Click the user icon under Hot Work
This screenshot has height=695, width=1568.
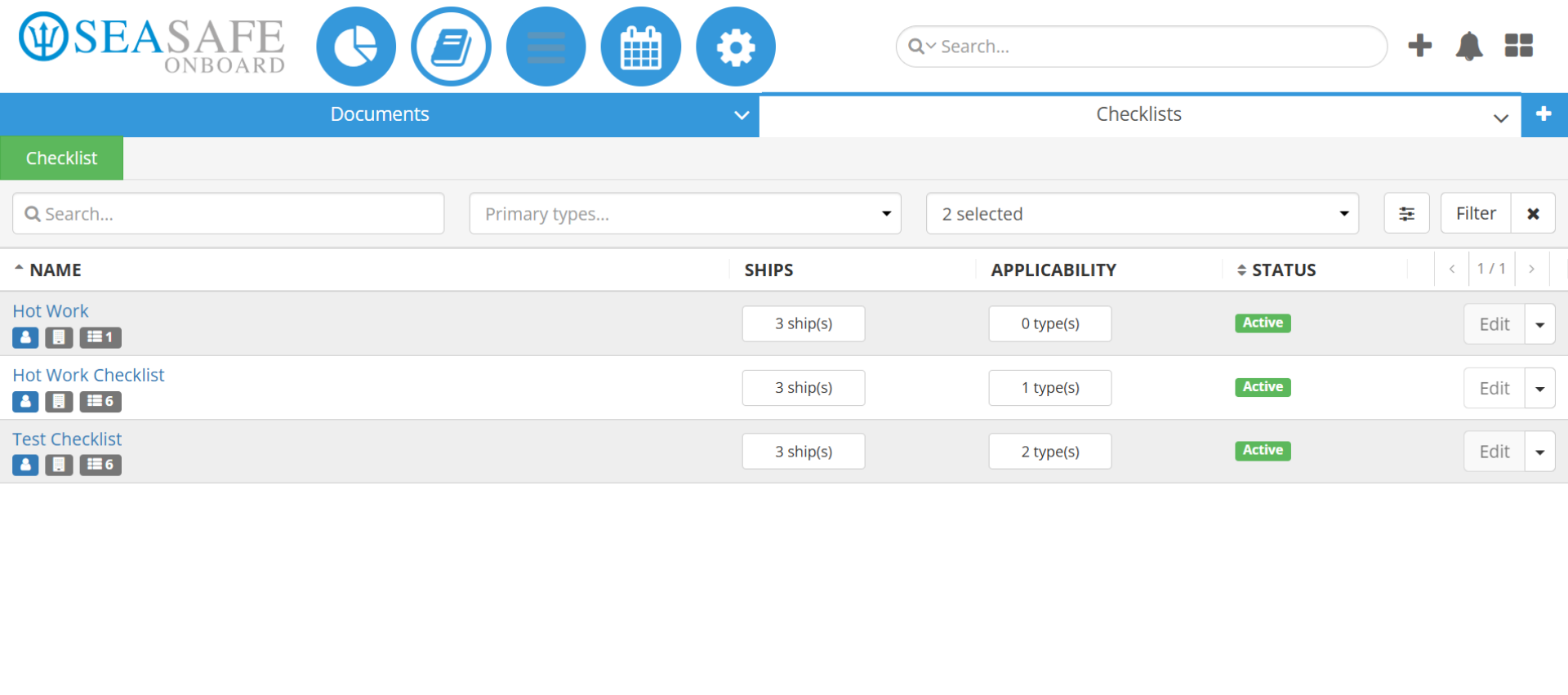click(x=25, y=337)
